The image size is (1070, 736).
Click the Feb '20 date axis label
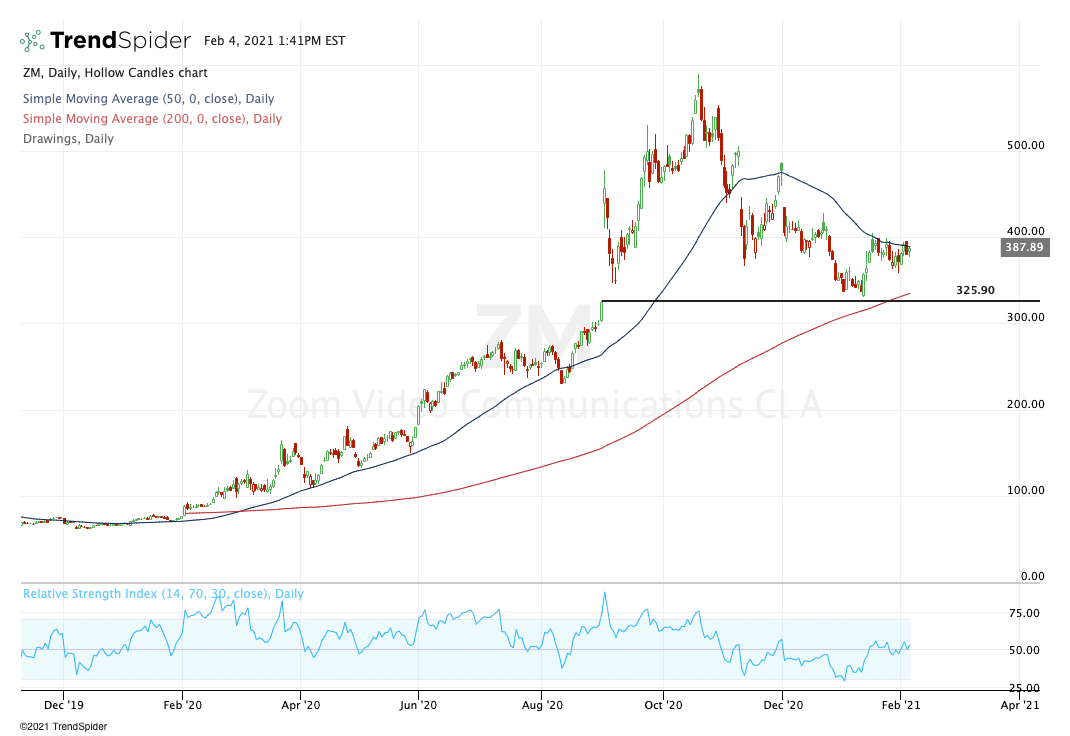tap(183, 705)
